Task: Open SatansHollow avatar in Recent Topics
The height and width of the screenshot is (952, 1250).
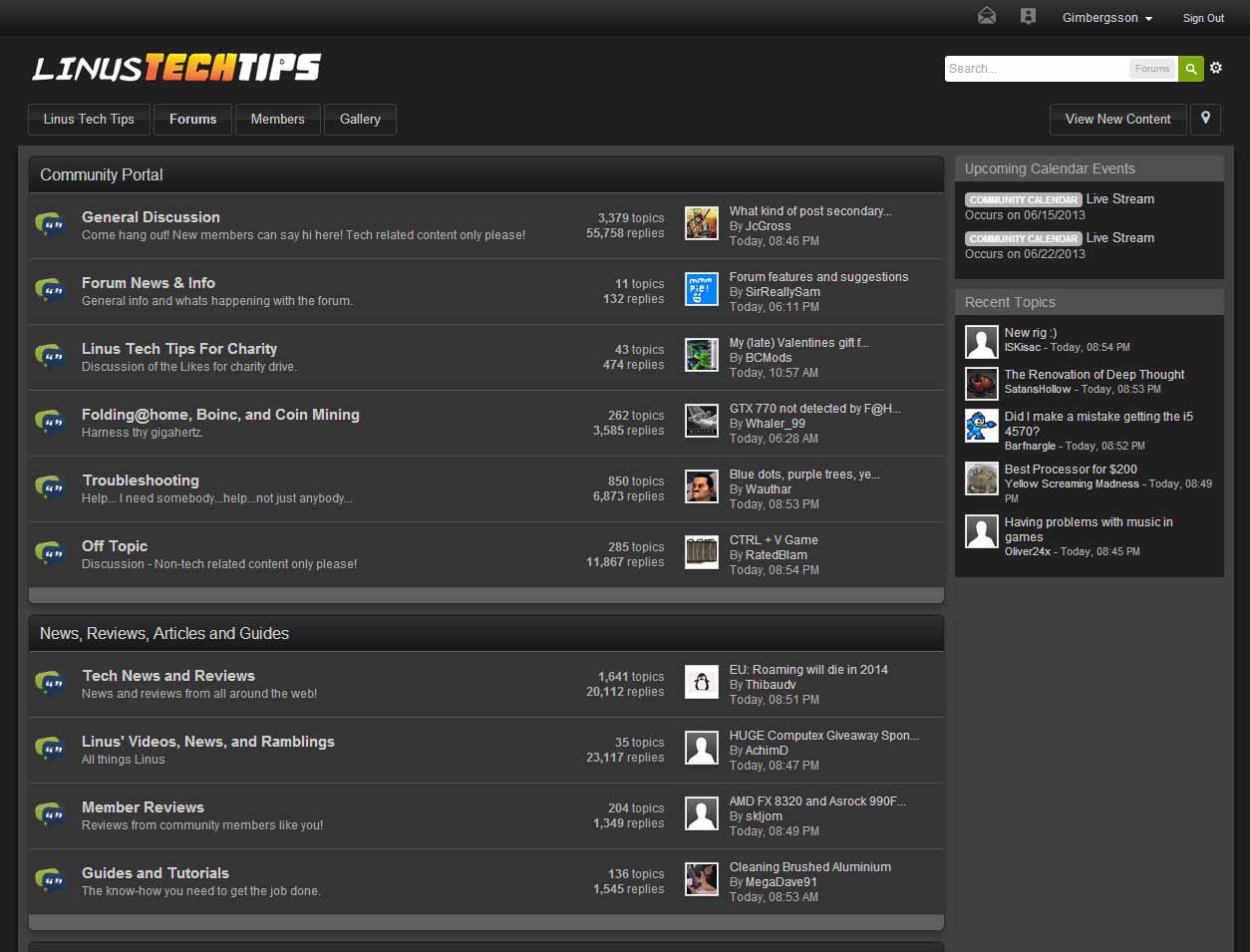Action: [x=982, y=384]
